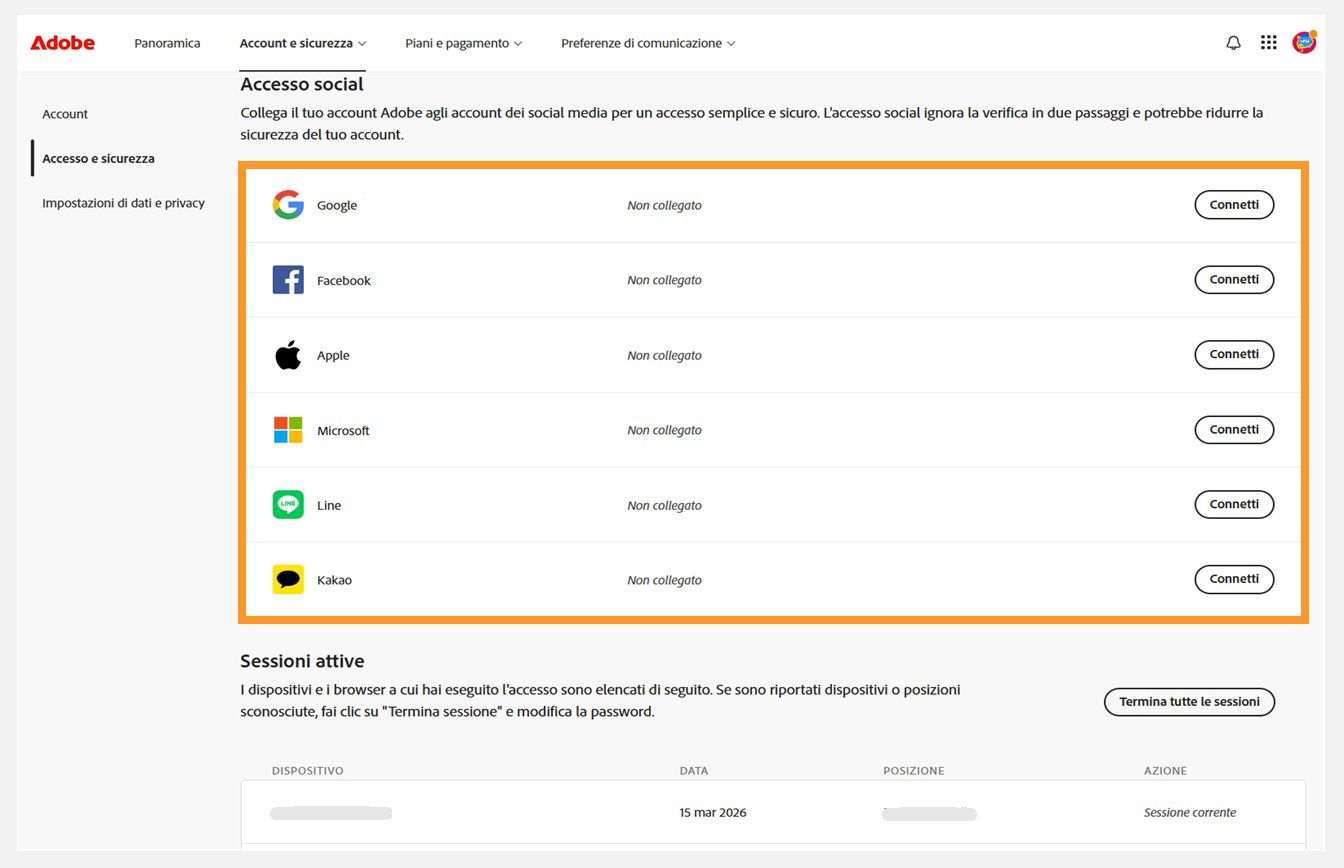Expand the Account e sicurezza dropdown
The width and height of the screenshot is (1344, 868).
coord(302,43)
